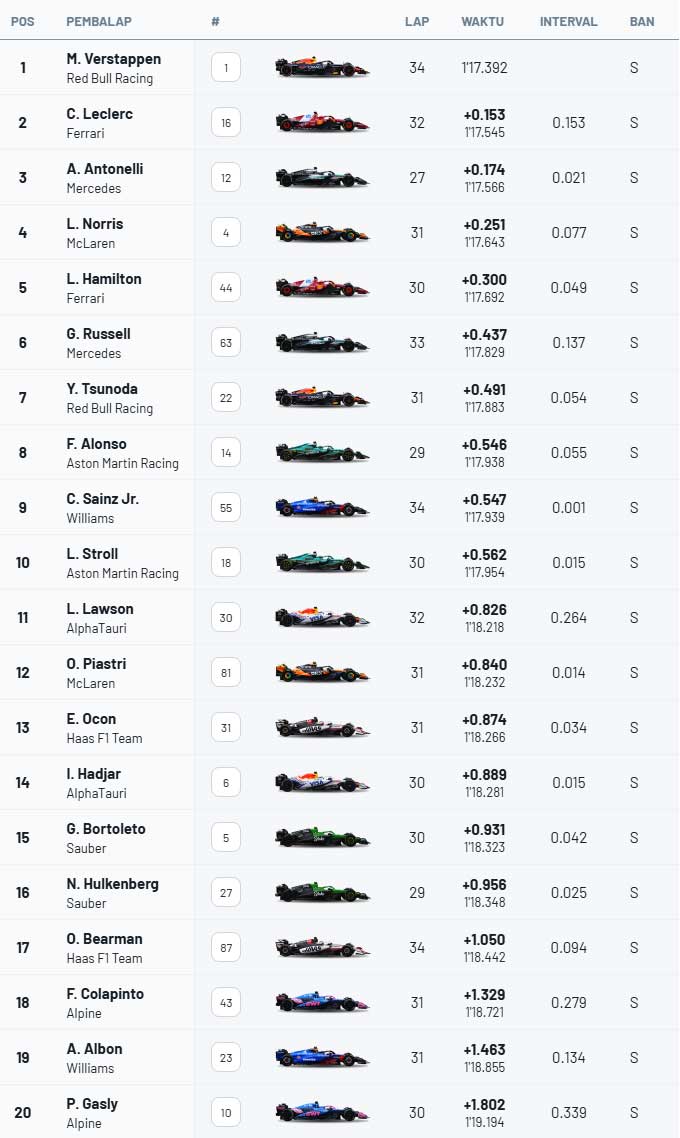Click Alonso's Aston Martin car image

click(x=322, y=453)
